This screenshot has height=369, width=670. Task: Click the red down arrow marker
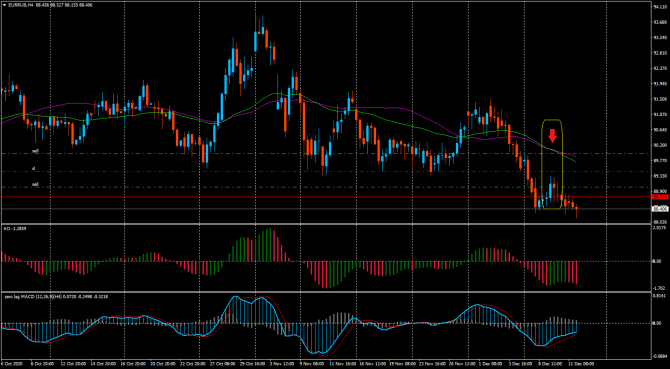552,136
